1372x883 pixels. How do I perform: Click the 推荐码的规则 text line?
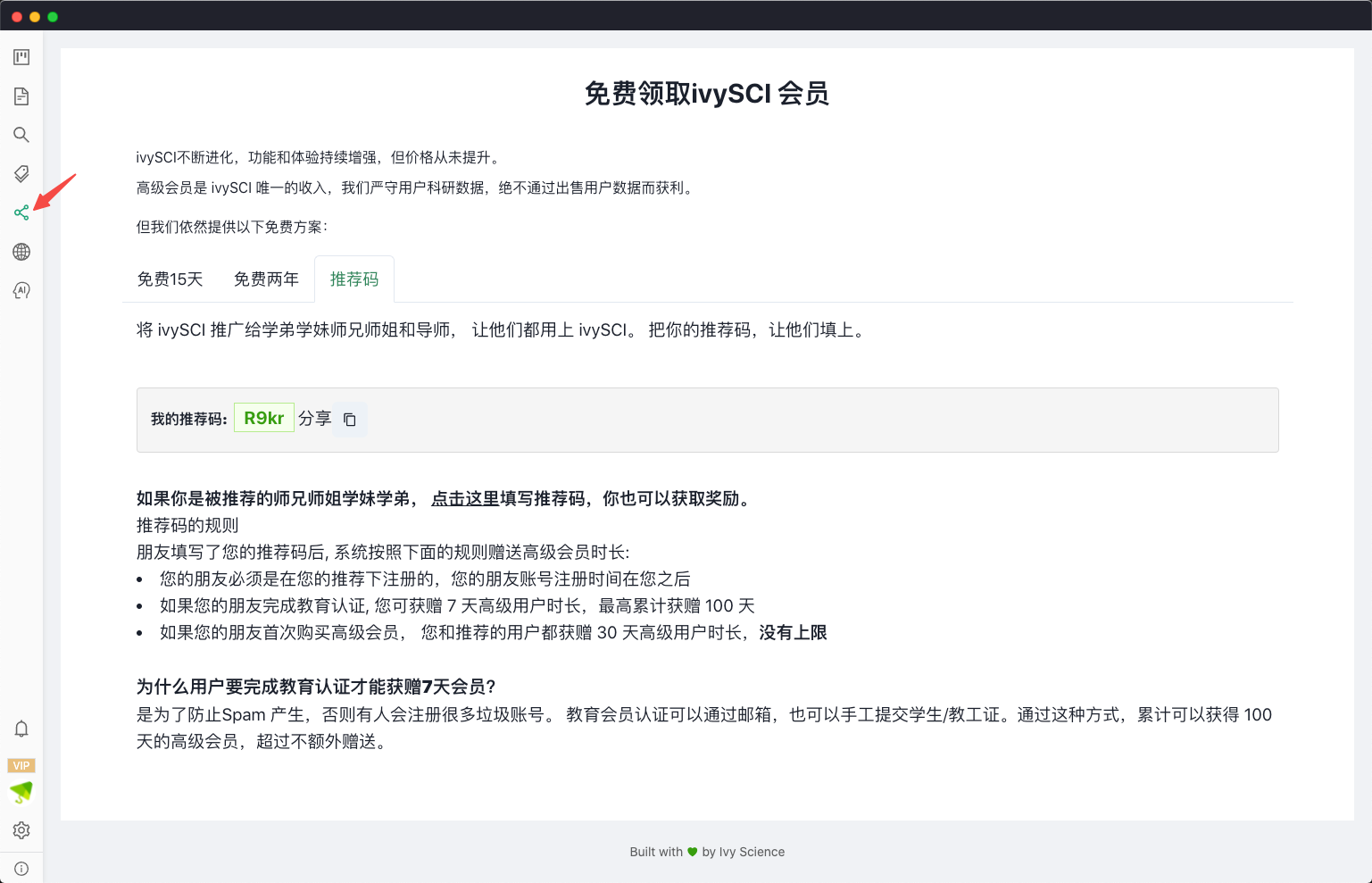click(187, 526)
